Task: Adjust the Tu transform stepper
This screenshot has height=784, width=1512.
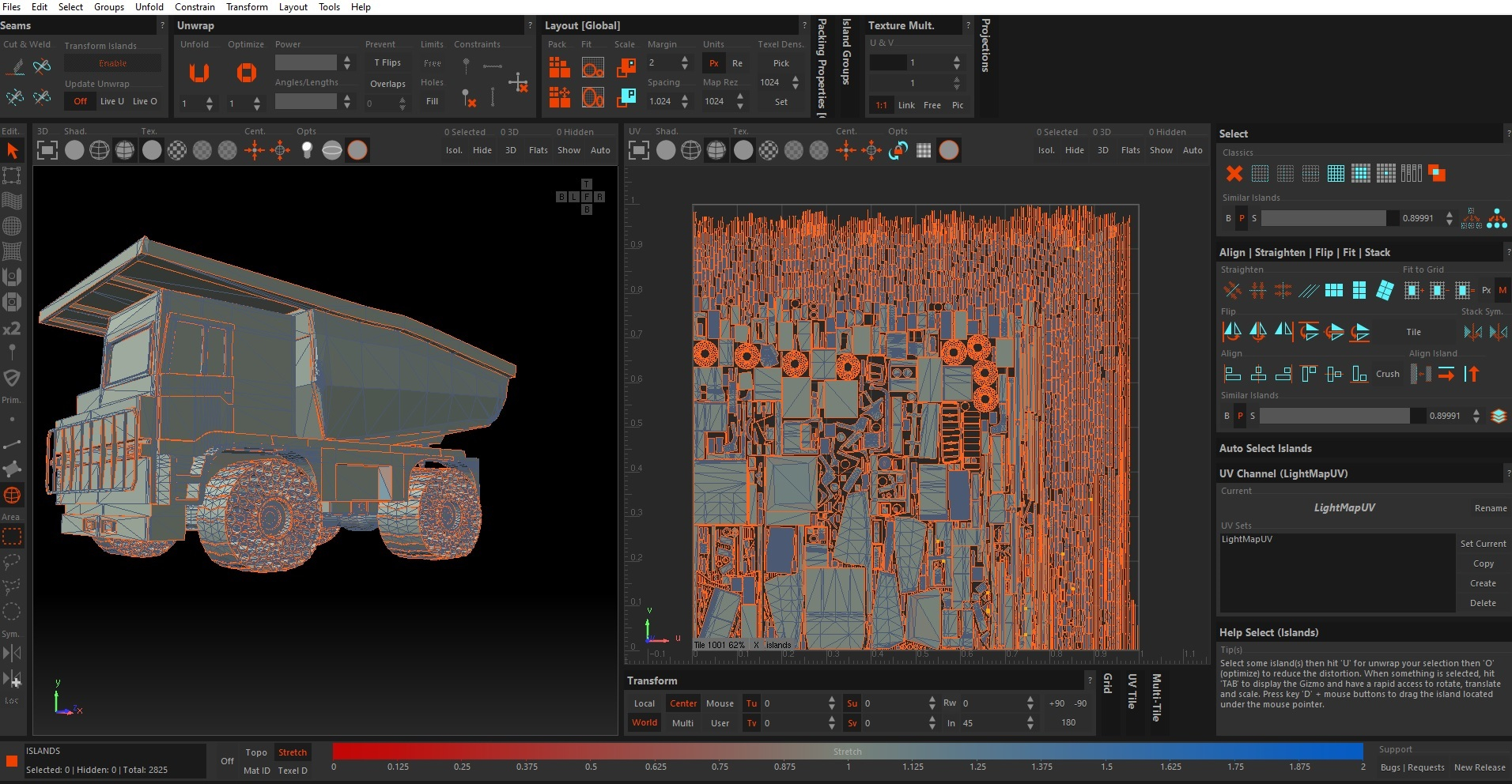Action: click(831, 703)
